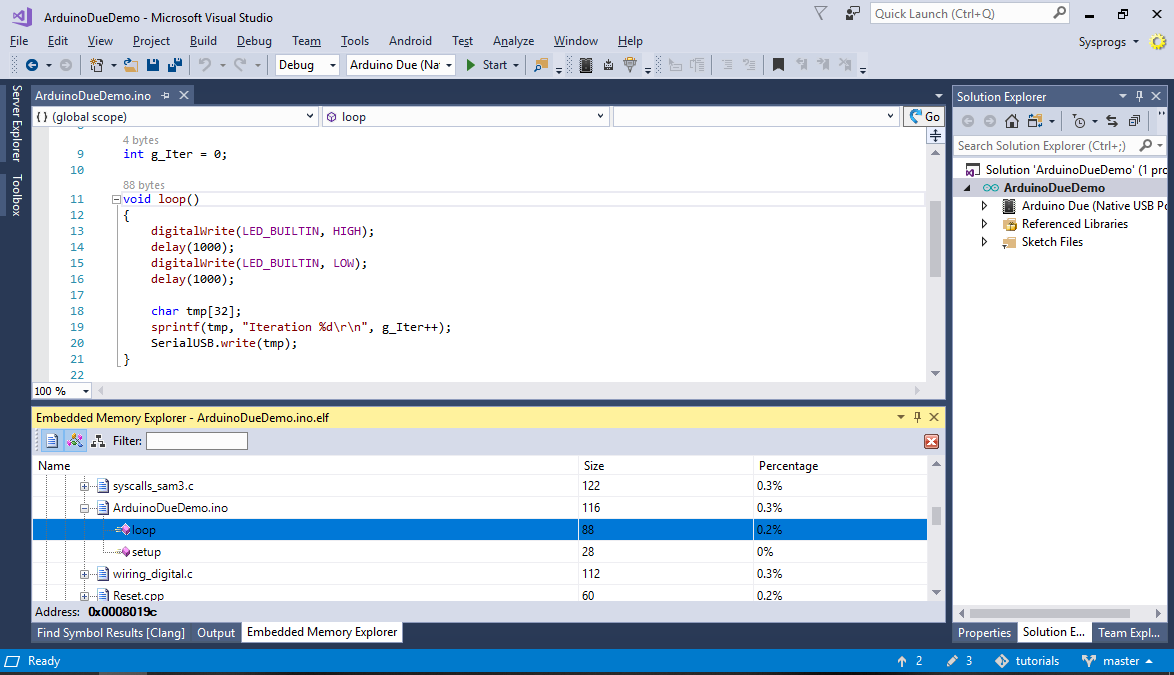Undo the last action in the toolbar

(205, 65)
